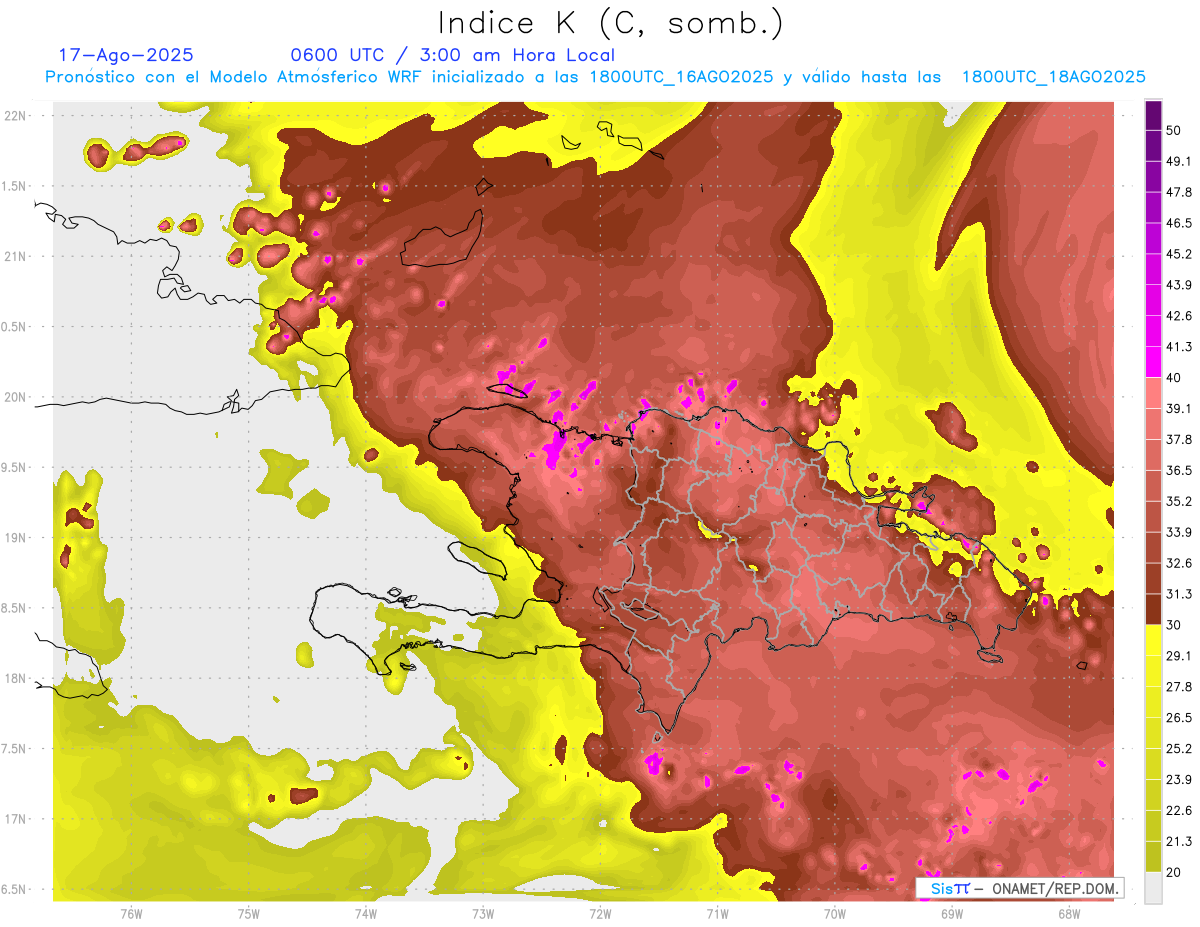The width and height of the screenshot is (1200, 927).
Task: Click the olive-yellow band between 20 and 21.3
Action: tap(1153, 856)
